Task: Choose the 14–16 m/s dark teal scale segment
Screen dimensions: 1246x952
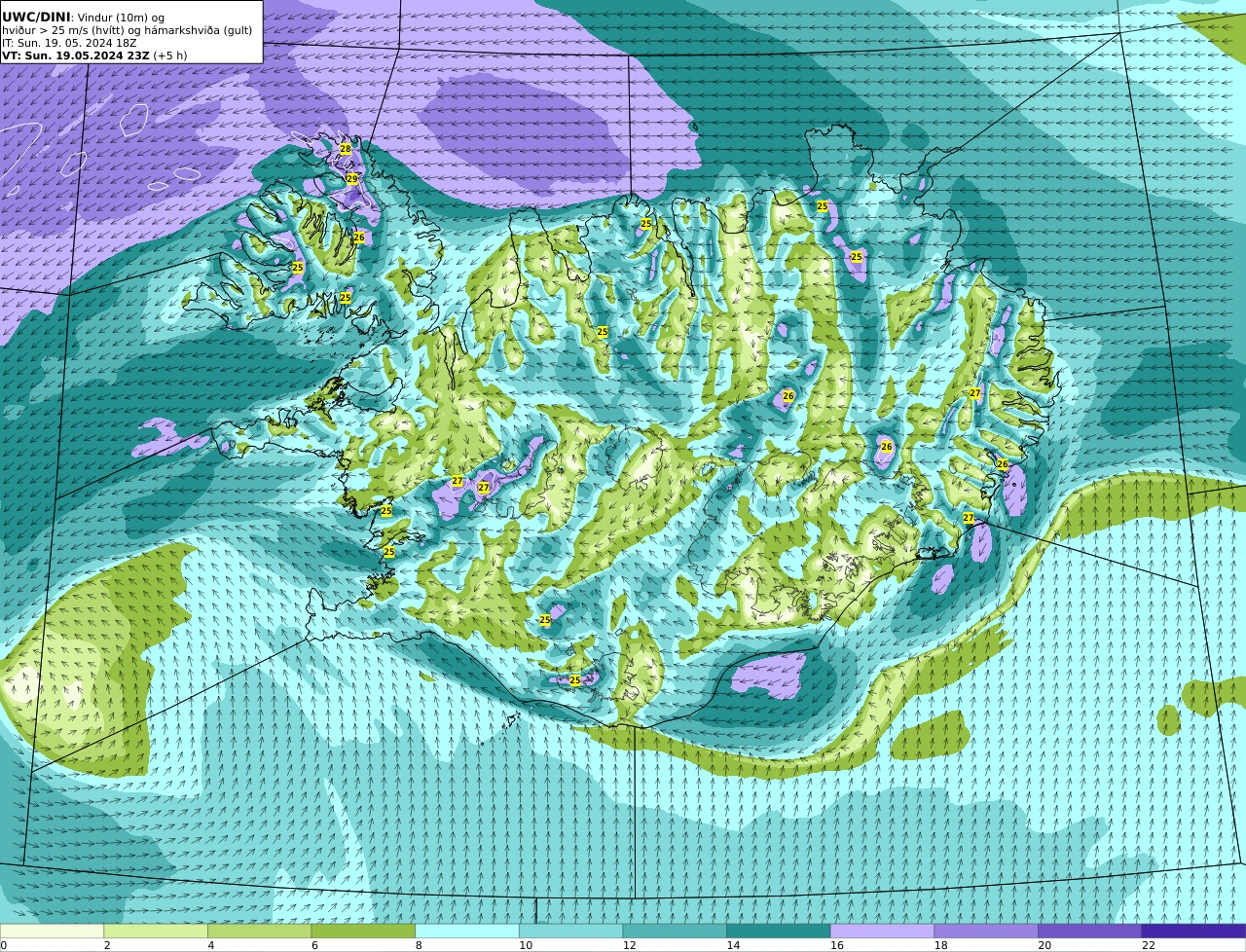Action: point(779,931)
